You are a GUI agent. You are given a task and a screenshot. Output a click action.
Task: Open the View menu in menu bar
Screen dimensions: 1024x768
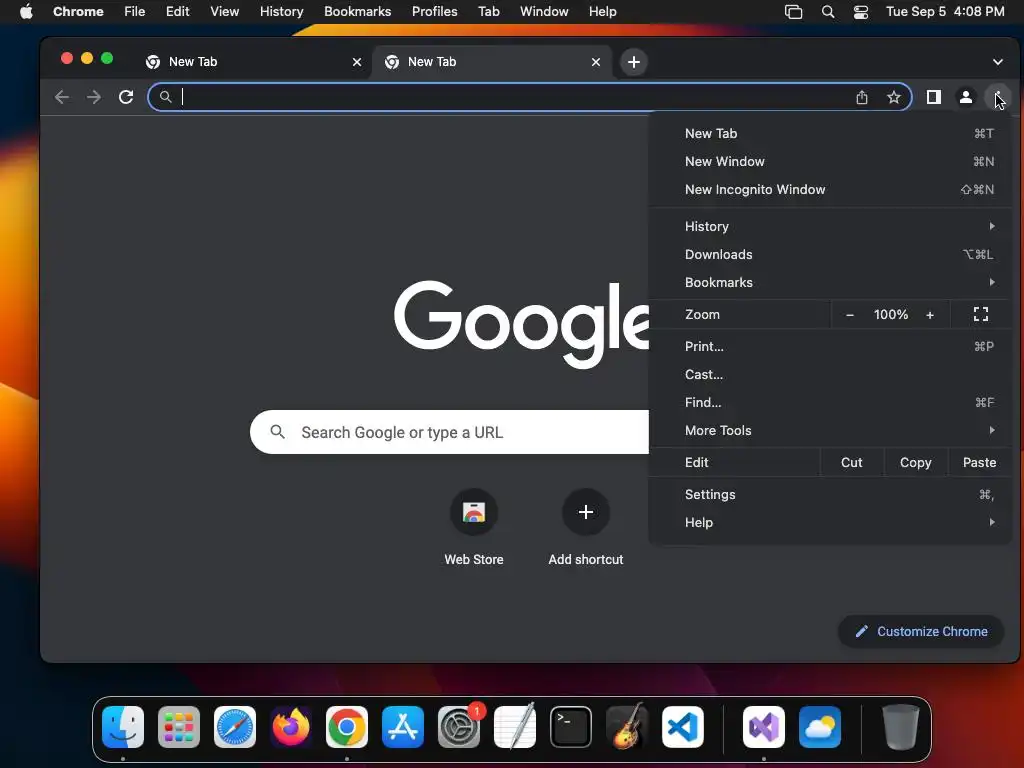coord(224,12)
